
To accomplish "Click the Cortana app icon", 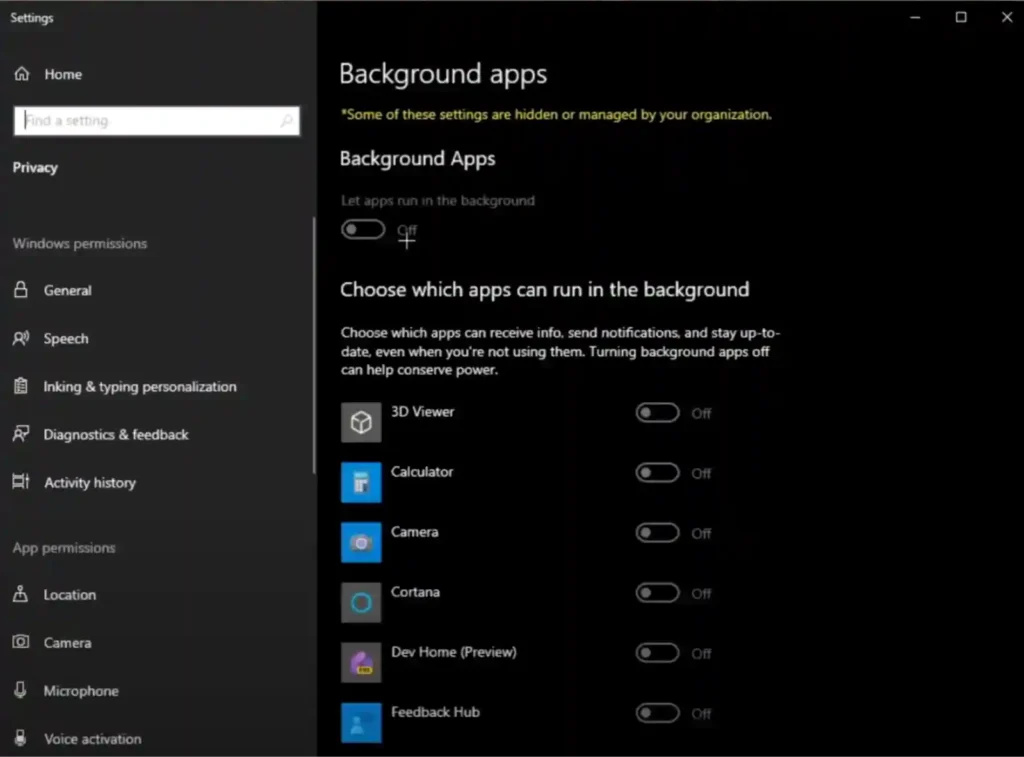I will pyautogui.click(x=361, y=603).
